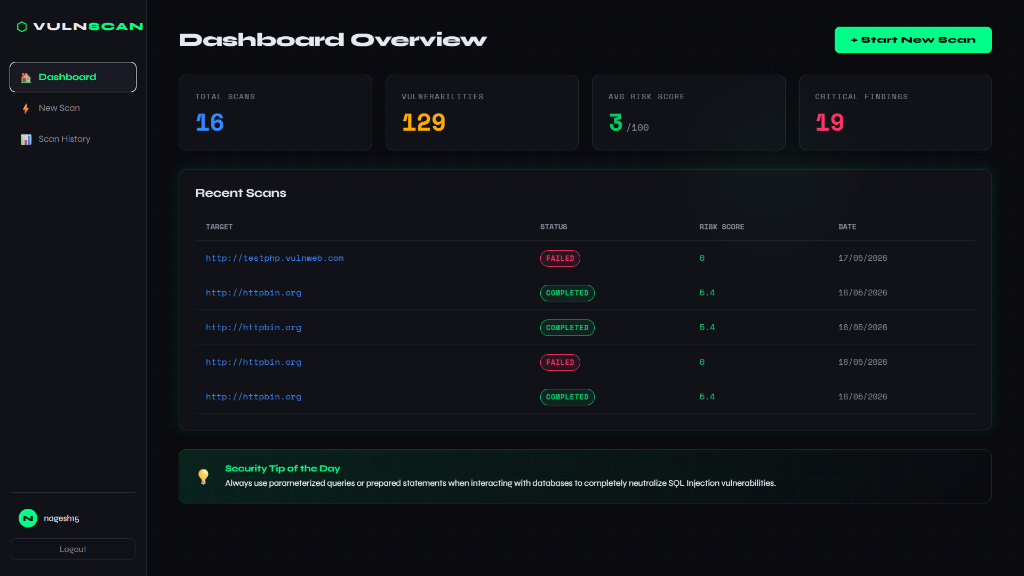This screenshot has width=1024, height=576.
Task: Click the FAILED badge in the httpbin.org row
Action: (560, 362)
